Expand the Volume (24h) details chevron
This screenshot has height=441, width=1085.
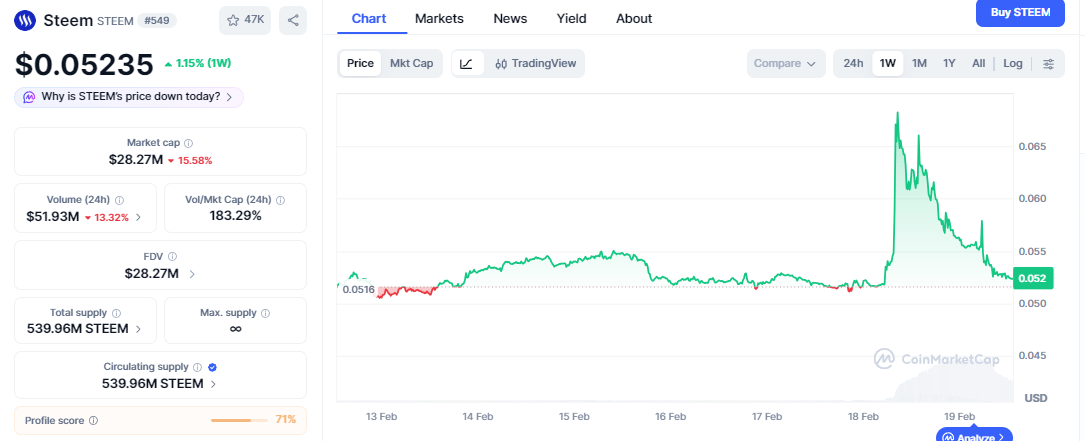pyautogui.click(x=138, y=216)
